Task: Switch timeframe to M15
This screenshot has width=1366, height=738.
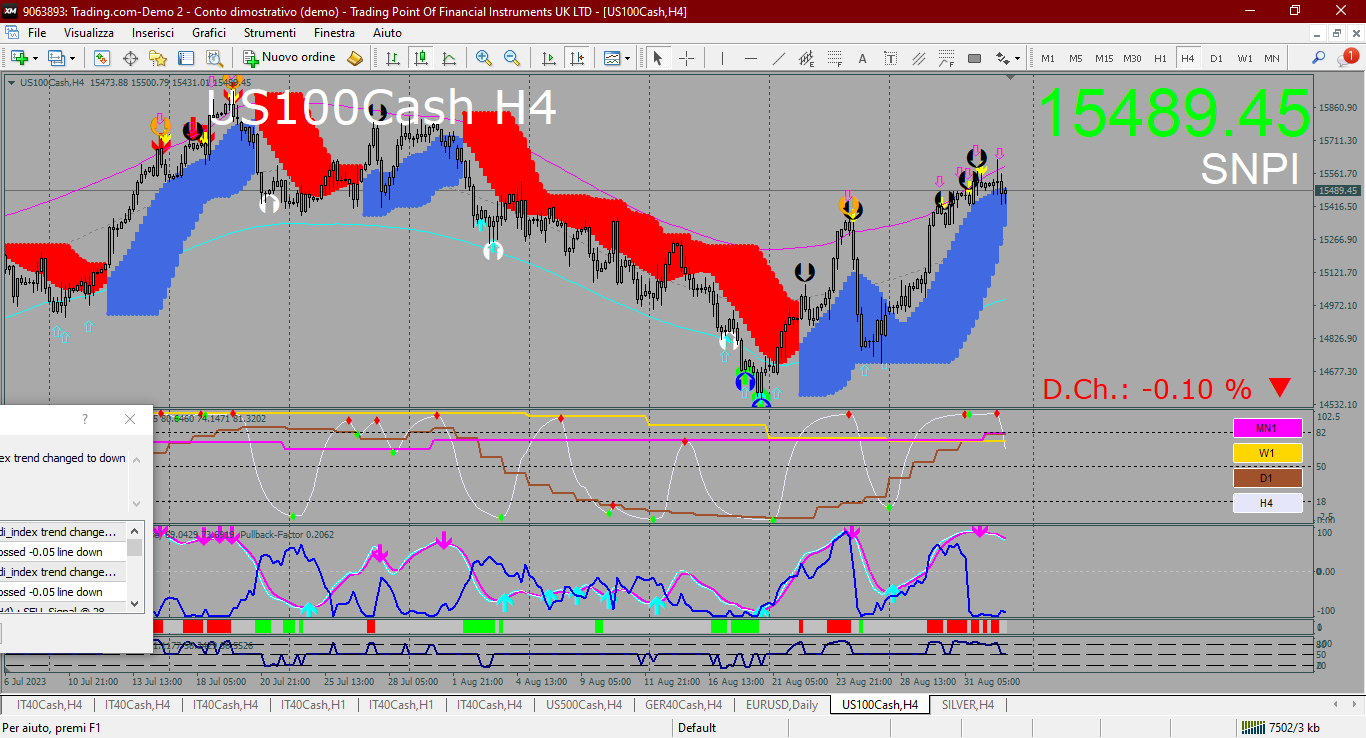Action: point(1104,58)
